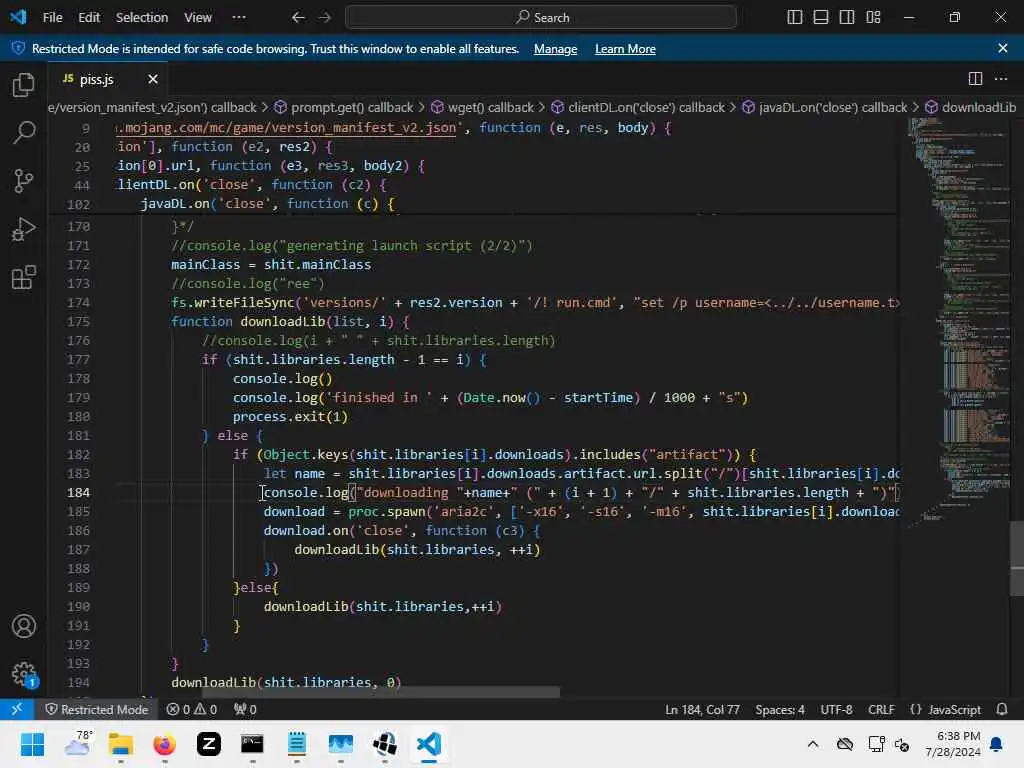Viewport: 1024px width, 768px height.
Task: Open Customize Layout options
Action: pyautogui.click(x=874, y=18)
